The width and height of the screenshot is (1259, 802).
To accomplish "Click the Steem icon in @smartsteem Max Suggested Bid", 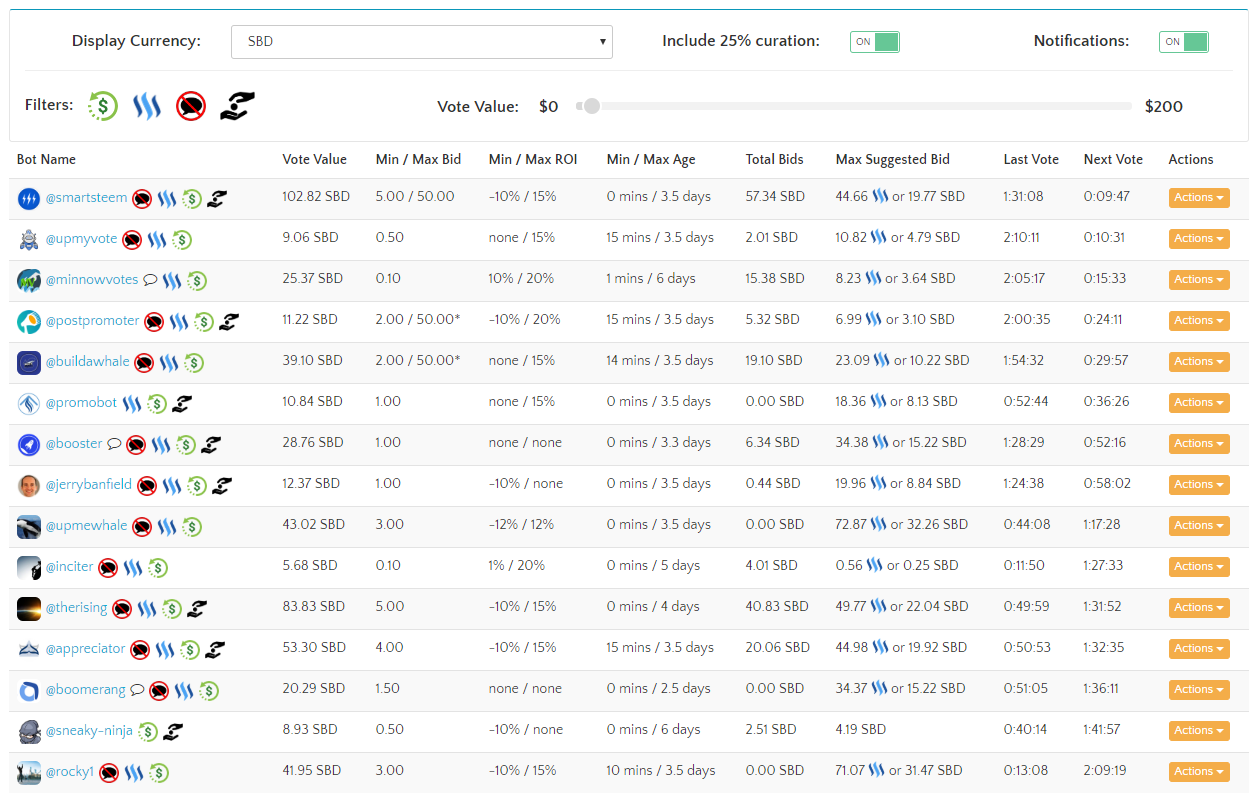I will (x=879, y=197).
